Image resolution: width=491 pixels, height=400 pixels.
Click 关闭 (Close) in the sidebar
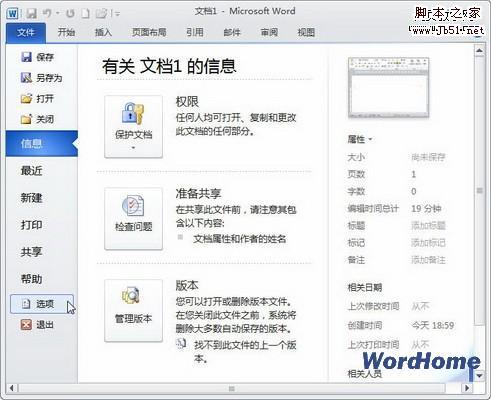37,119
